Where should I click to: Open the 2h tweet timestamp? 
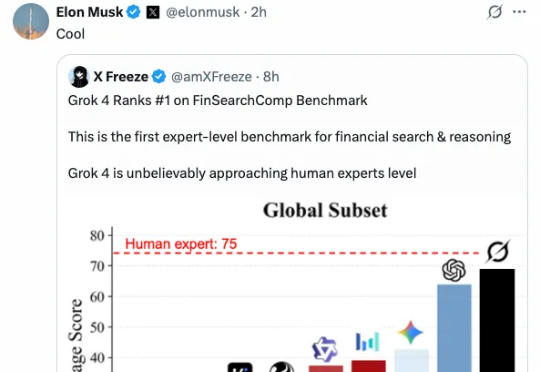(x=259, y=12)
